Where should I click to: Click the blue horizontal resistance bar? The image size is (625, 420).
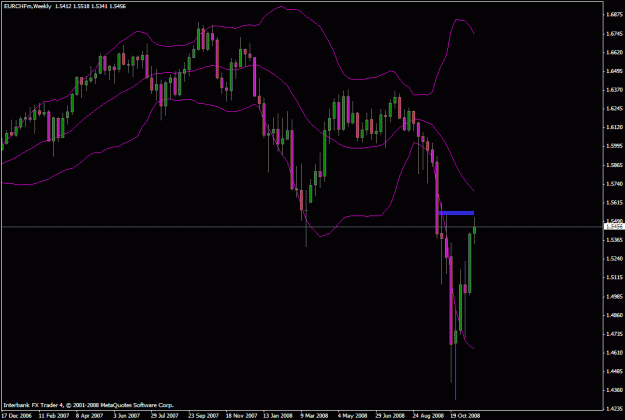click(456, 213)
